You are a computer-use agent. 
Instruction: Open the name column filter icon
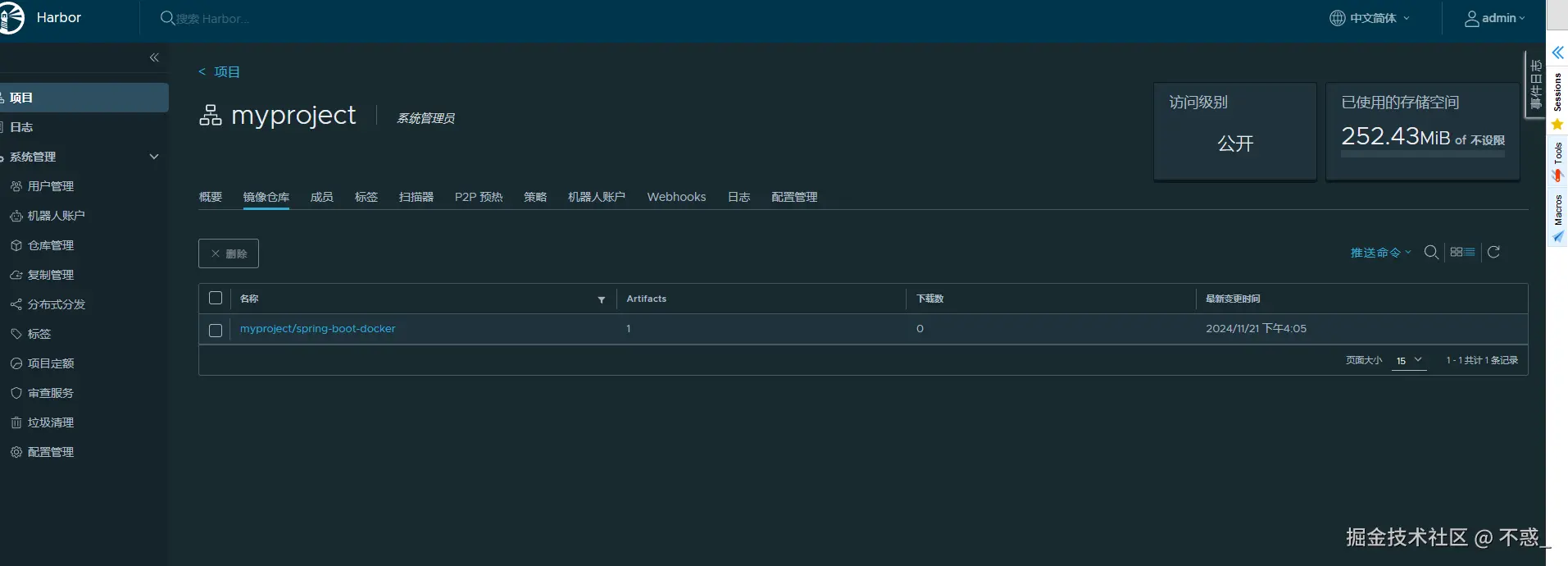pyautogui.click(x=602, y=299)
